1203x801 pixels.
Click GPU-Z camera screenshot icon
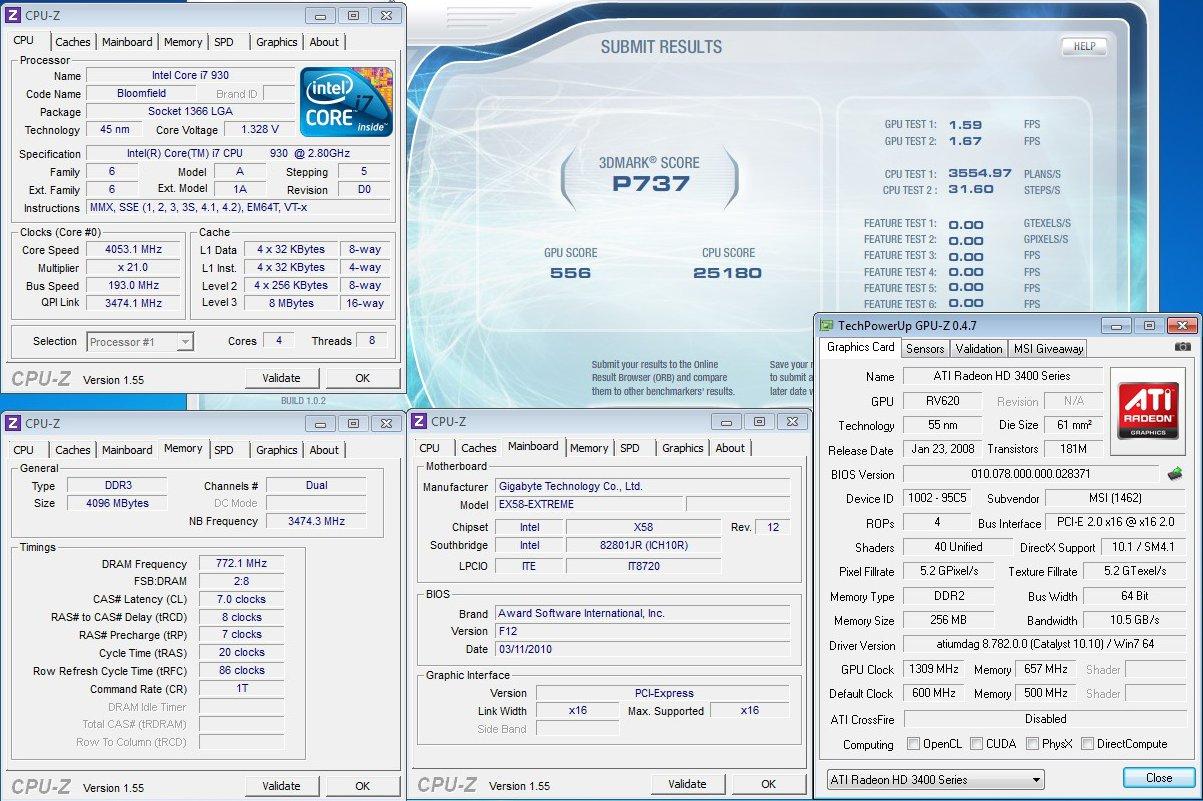(1183, 346)
